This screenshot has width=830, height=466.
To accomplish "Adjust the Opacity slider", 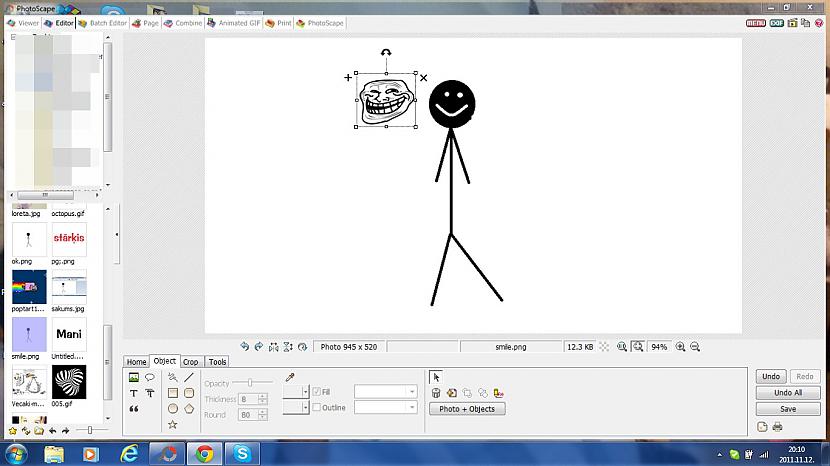I will 252,382.
